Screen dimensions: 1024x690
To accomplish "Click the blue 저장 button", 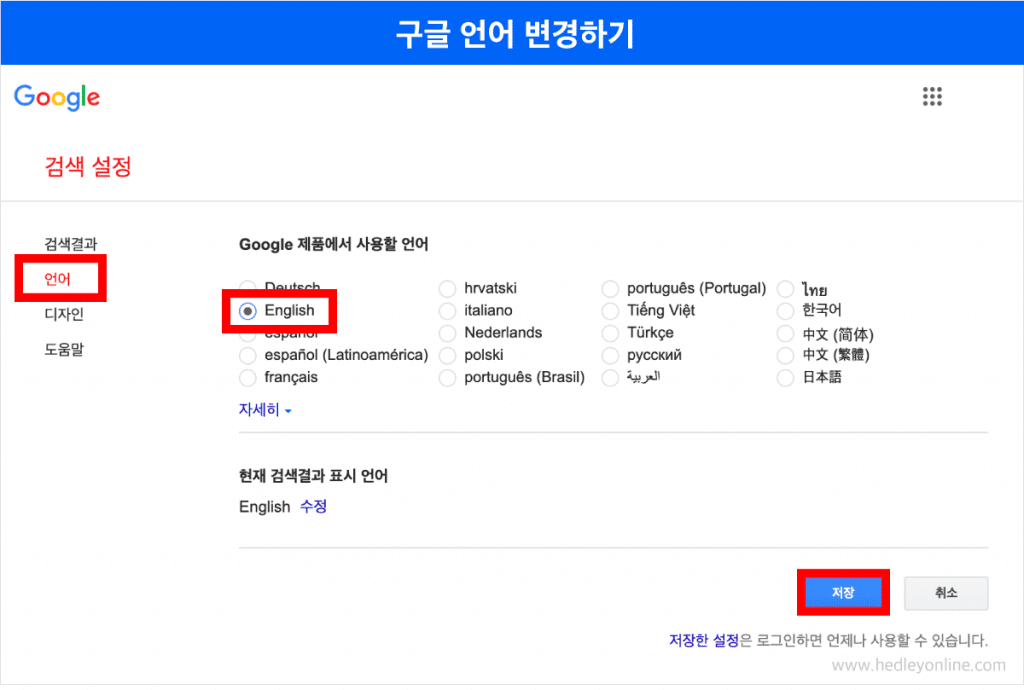I will coord(843,593).
